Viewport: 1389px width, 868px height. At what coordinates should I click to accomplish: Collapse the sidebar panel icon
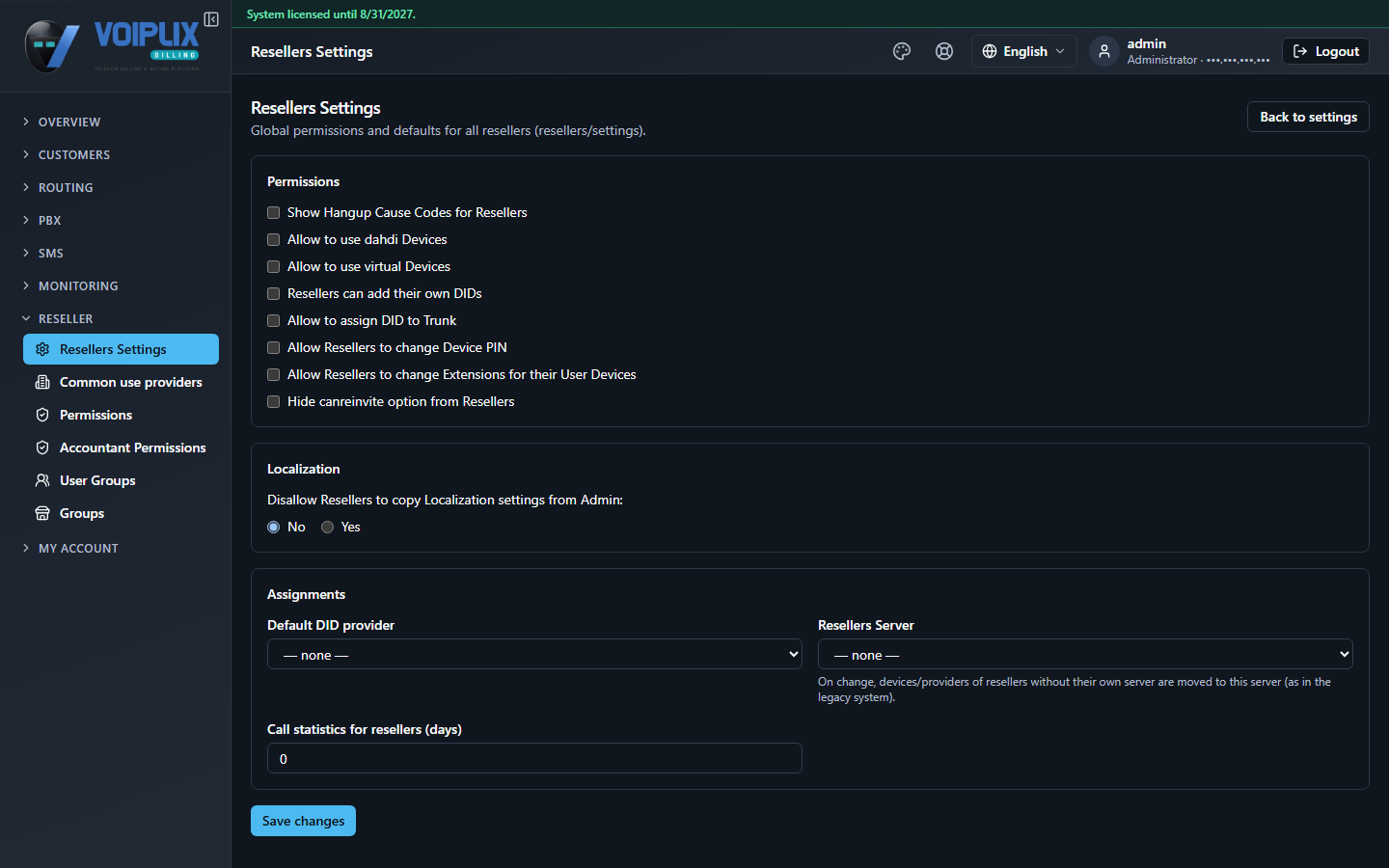(x=211, y=19)
